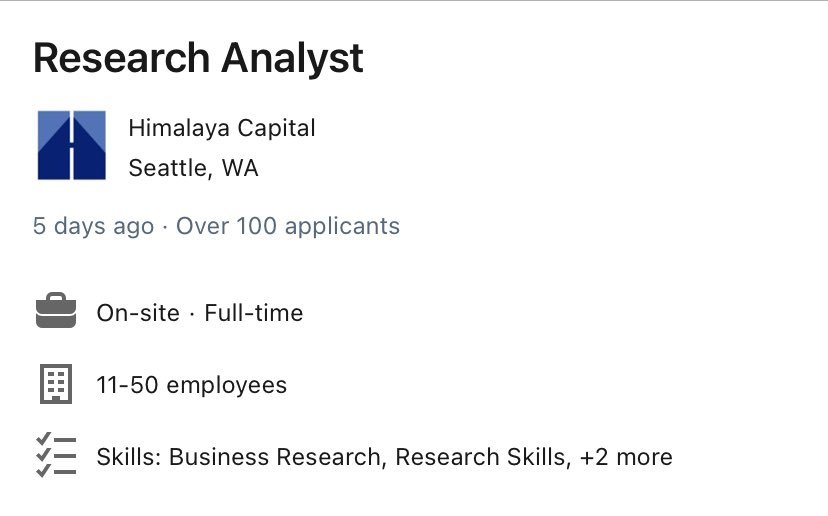
Task: Click the checklist skills icon
Action: [56, 456]
